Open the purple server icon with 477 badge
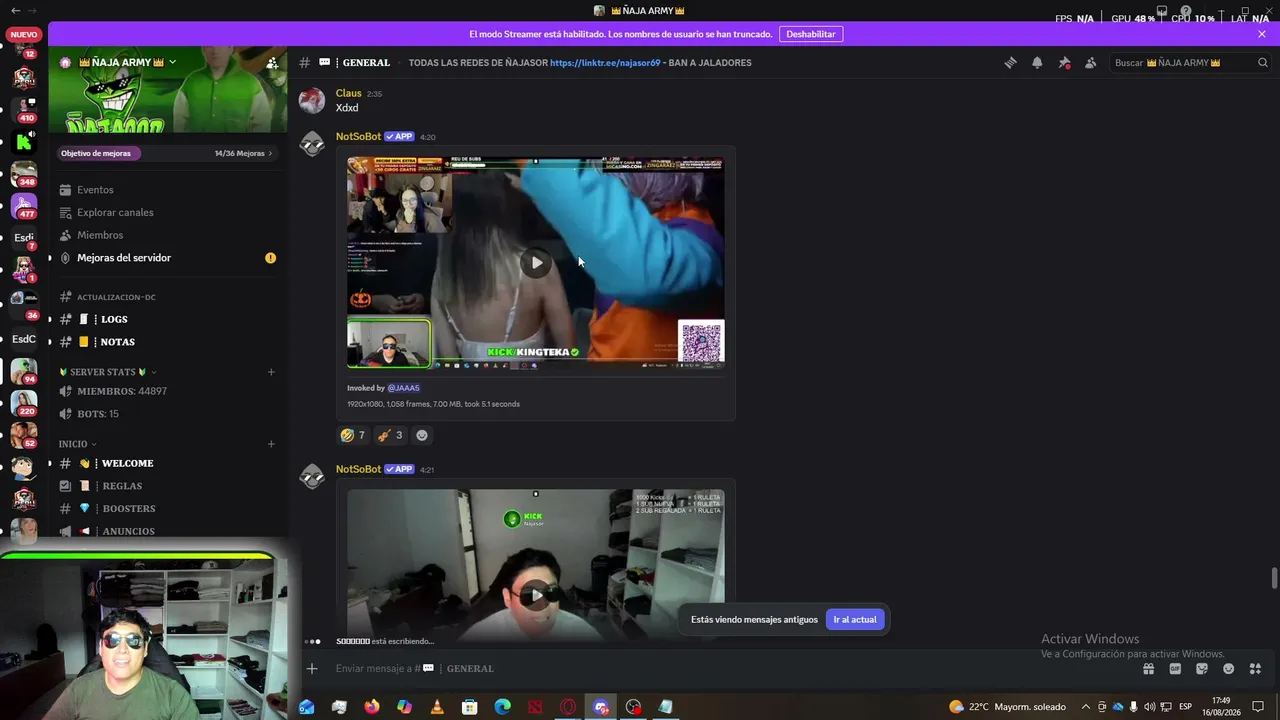1280x720 pixels. point(23,206)
